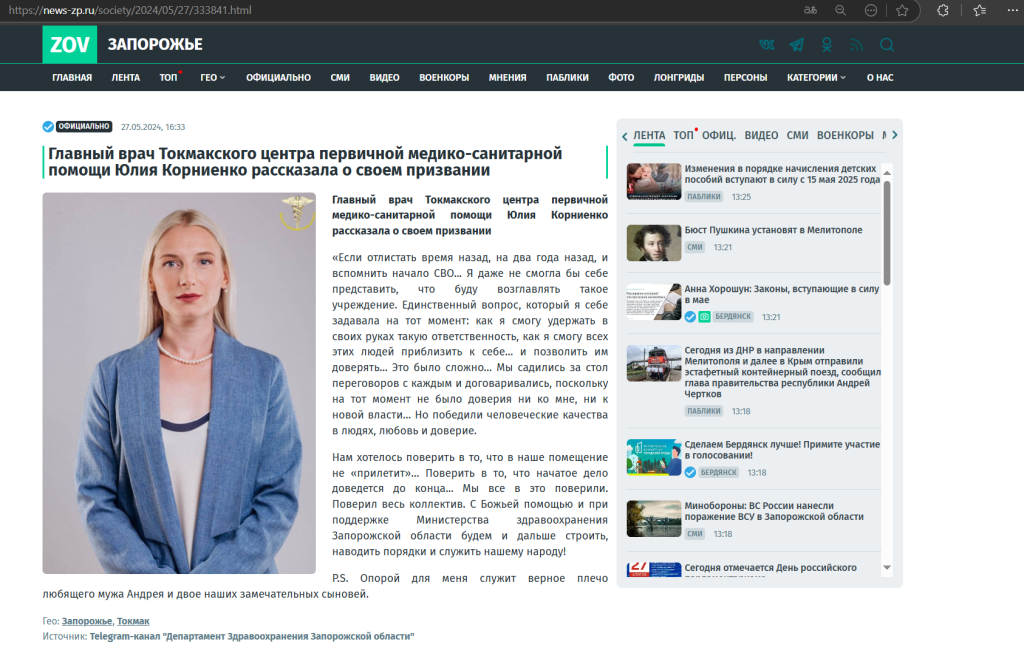Open the Odnoklassniki icon in header
The image size is (1024, 653).
(827, 44)
